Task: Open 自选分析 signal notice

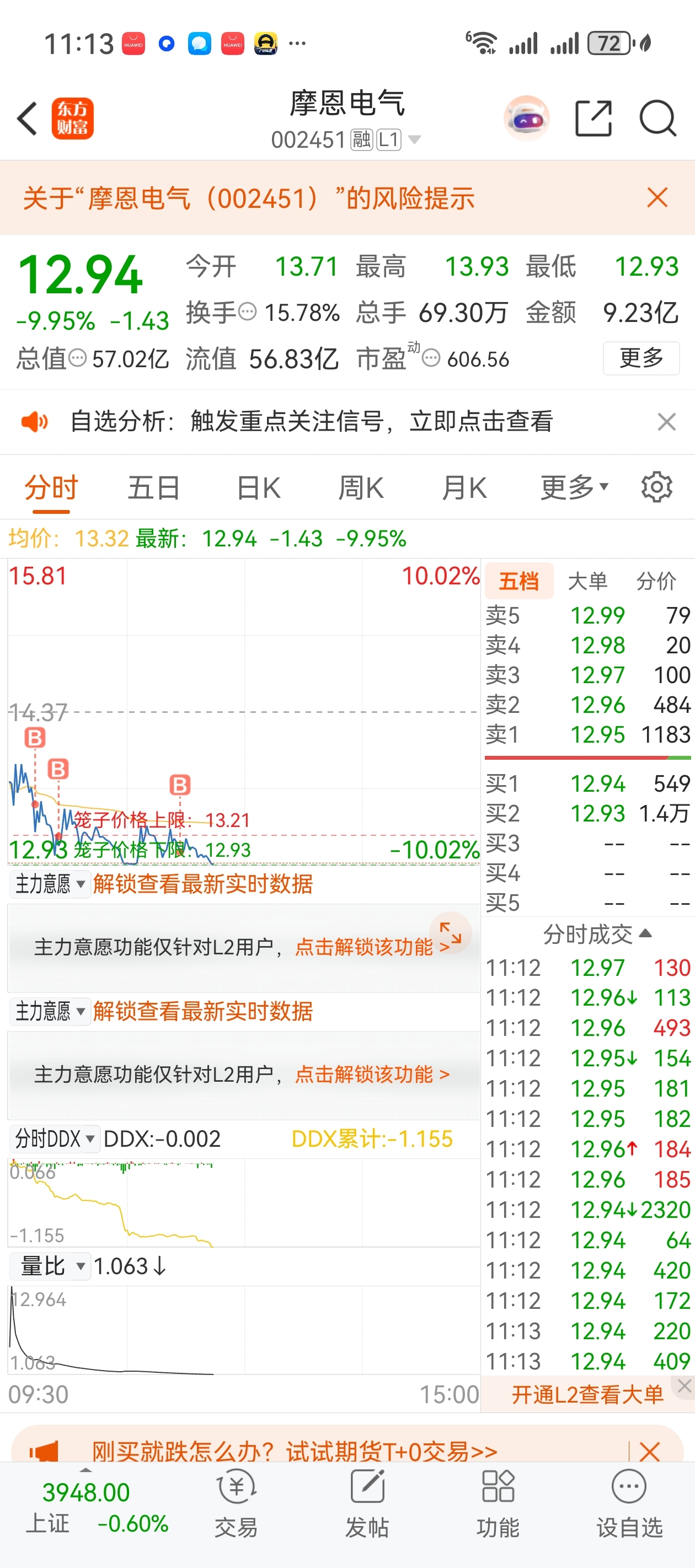Action: point(312,421)
